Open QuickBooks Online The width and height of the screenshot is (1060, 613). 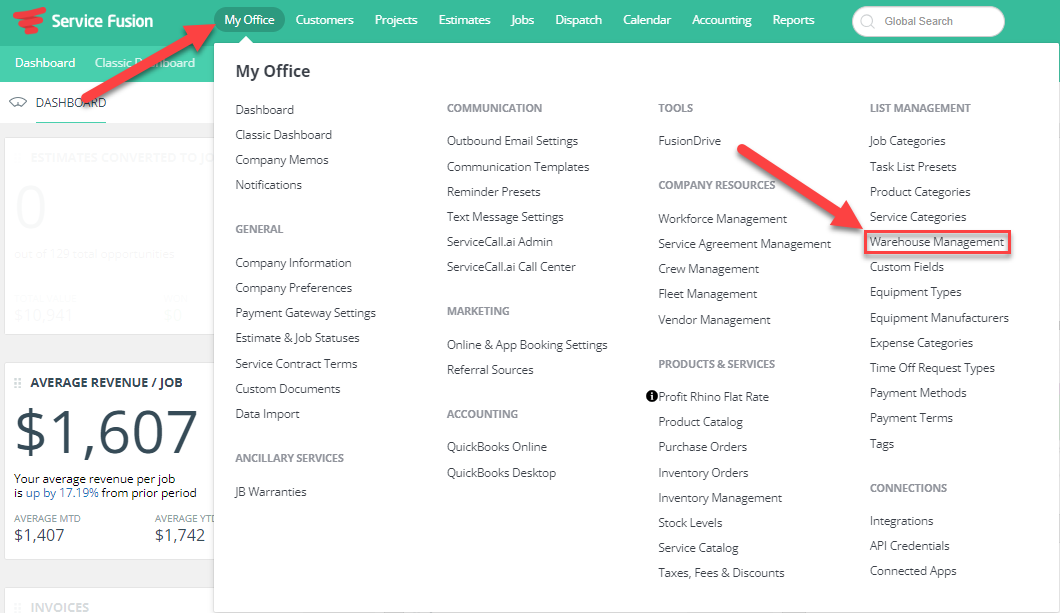pos(497,447)
